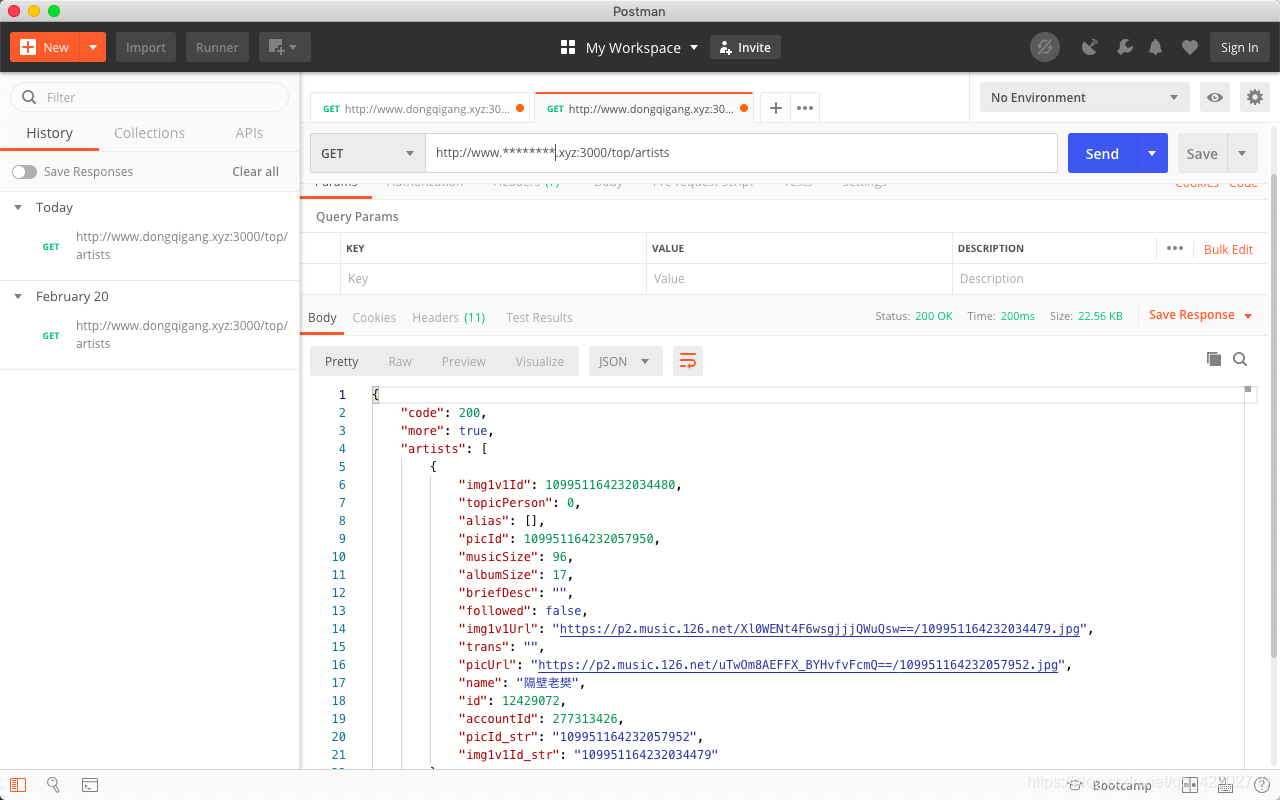Viewport: 1280px width, 800px height.
Task: Open the console icon in status bar
Action: pos(90,785)
